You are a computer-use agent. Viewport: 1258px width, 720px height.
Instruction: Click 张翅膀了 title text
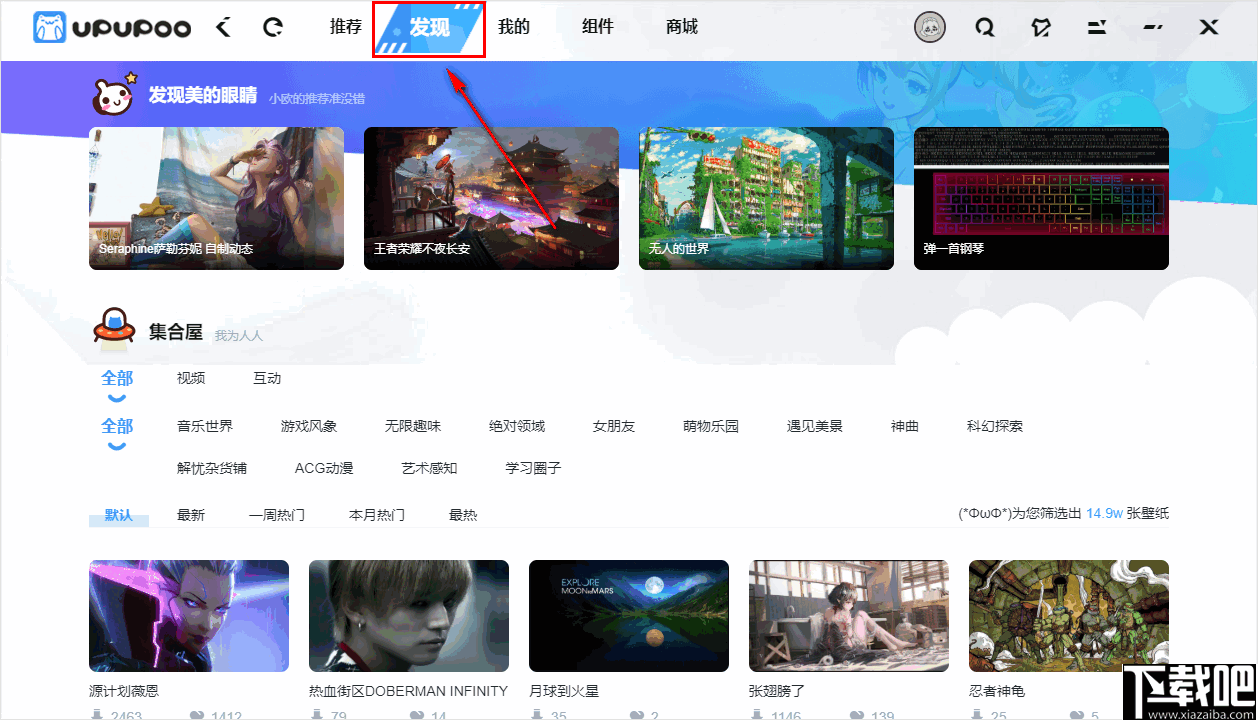[x=777, y=691]
